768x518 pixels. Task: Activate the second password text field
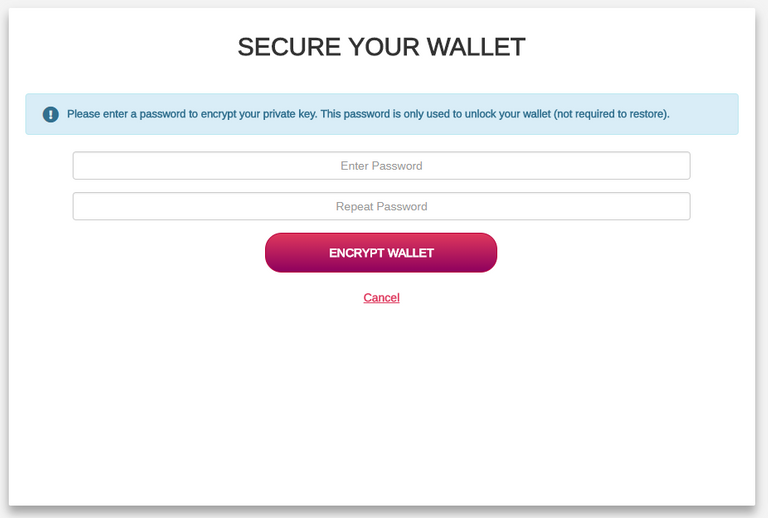(x=381, y=207)
